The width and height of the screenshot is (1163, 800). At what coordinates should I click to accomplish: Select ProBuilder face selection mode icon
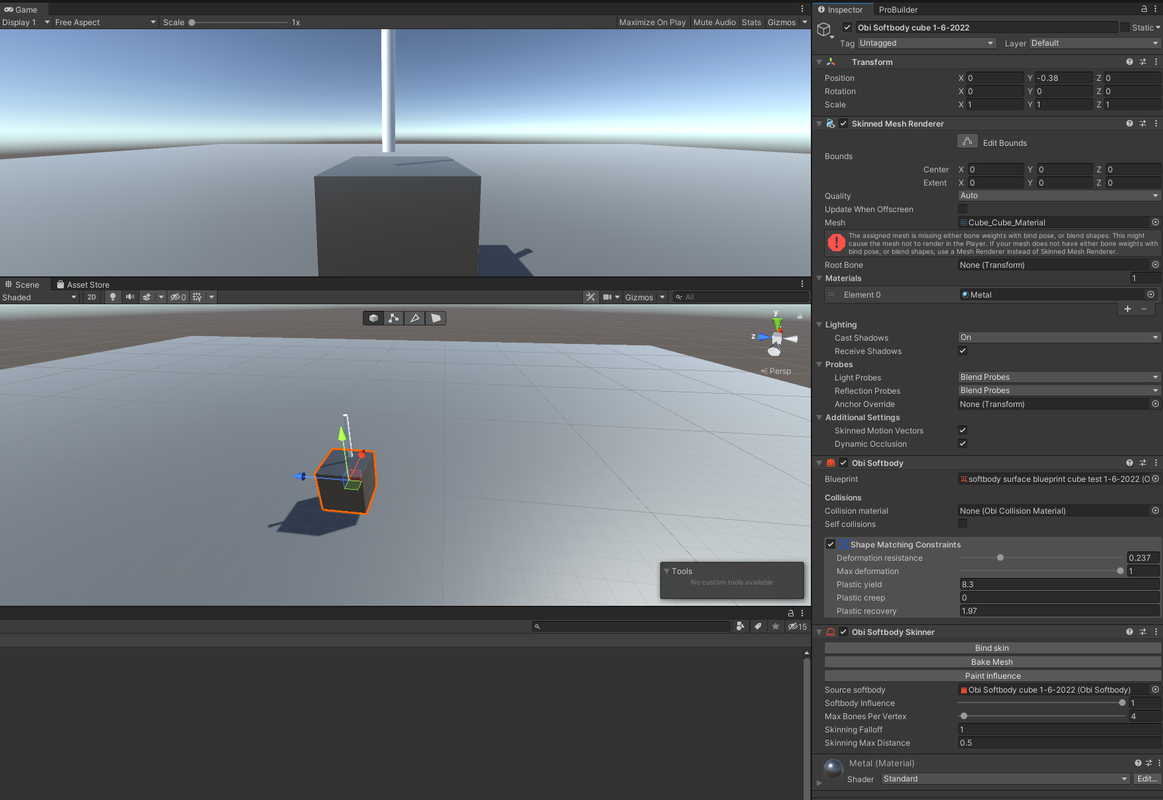435,318
